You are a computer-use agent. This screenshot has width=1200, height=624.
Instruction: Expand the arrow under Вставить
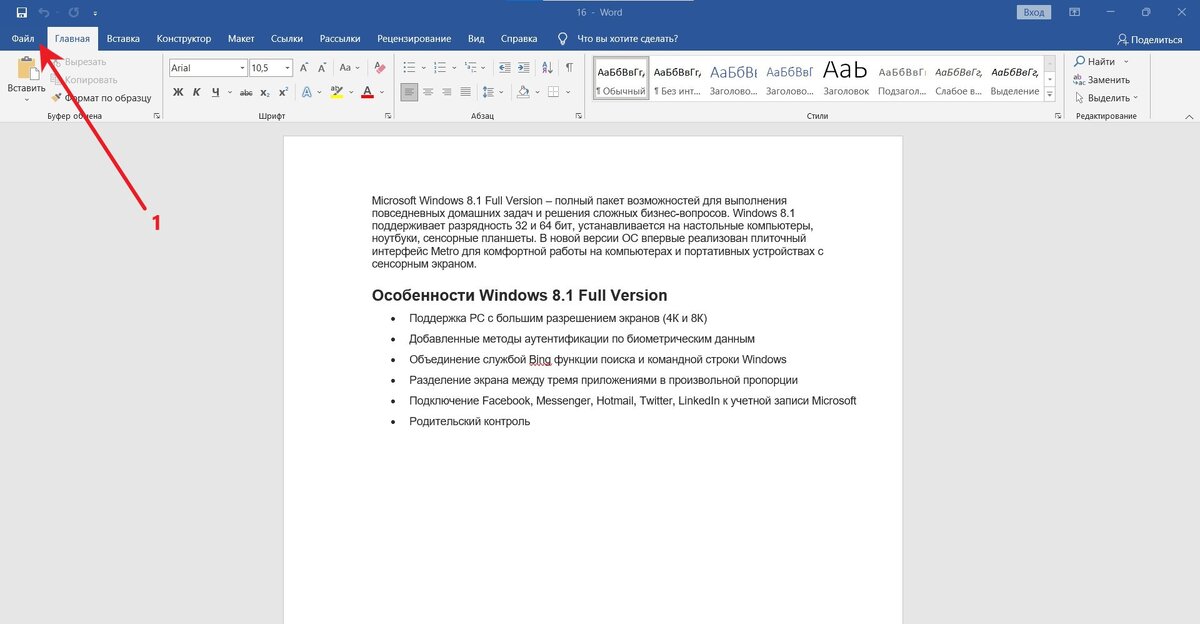tap(26, 99)
